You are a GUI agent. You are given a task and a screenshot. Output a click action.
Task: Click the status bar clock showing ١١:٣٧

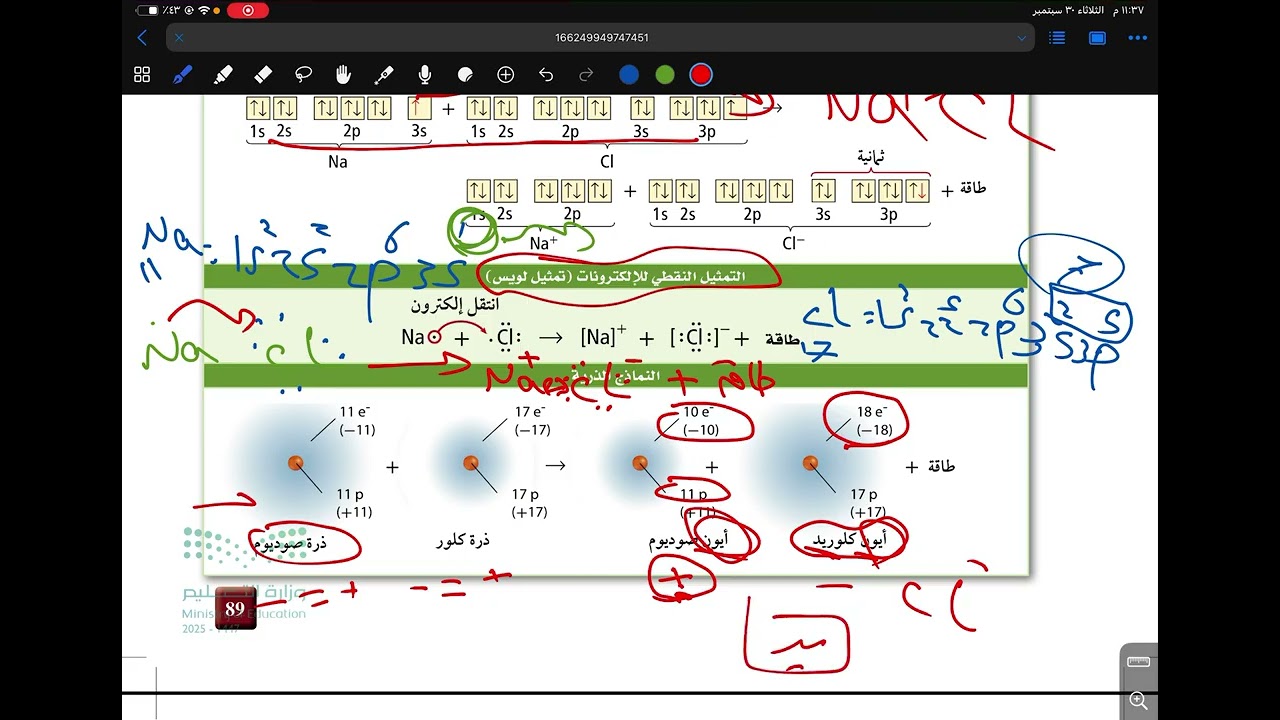[x=1128, y=10]
